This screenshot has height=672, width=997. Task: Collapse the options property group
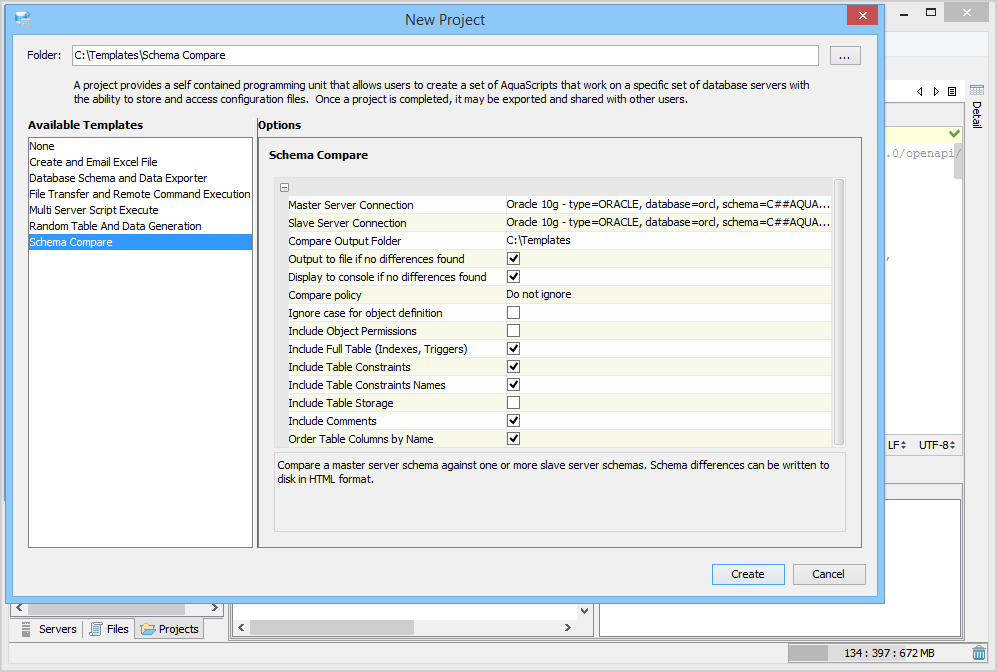click(285, 187)
